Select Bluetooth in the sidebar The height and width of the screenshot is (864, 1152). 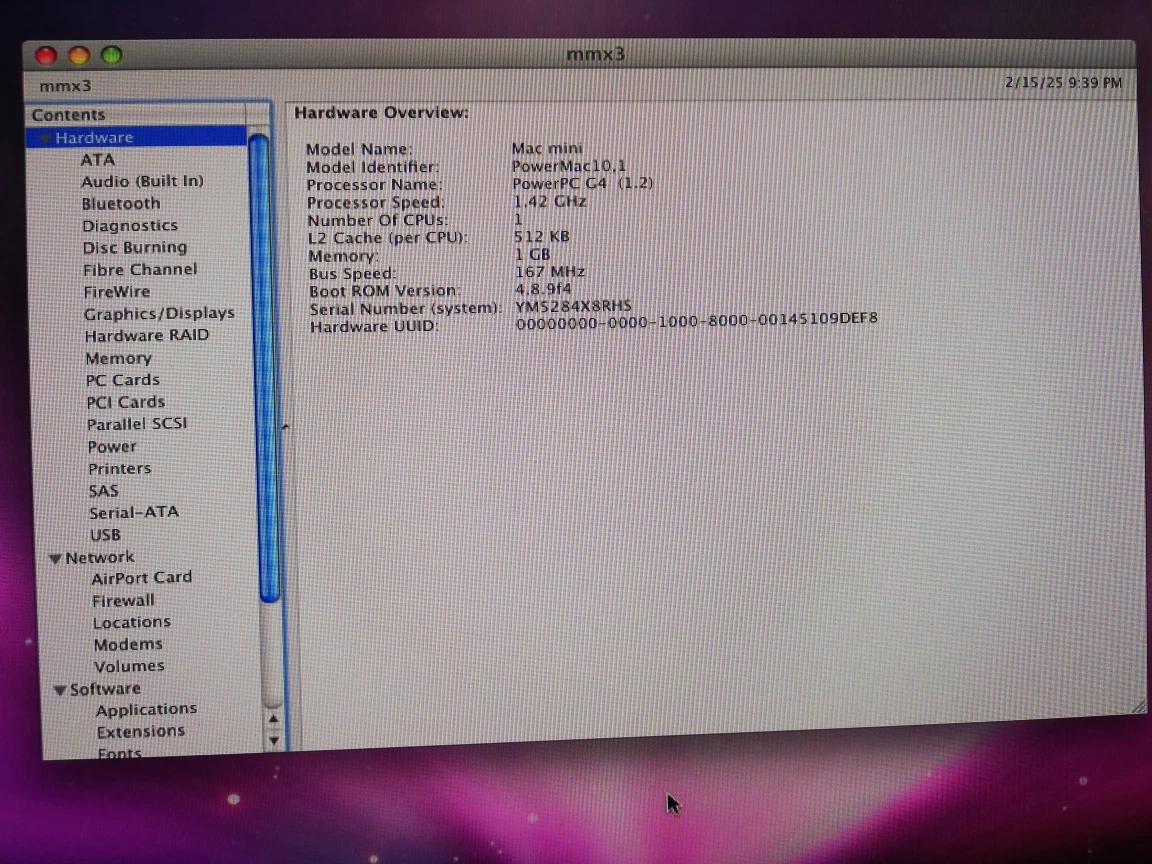120,204
